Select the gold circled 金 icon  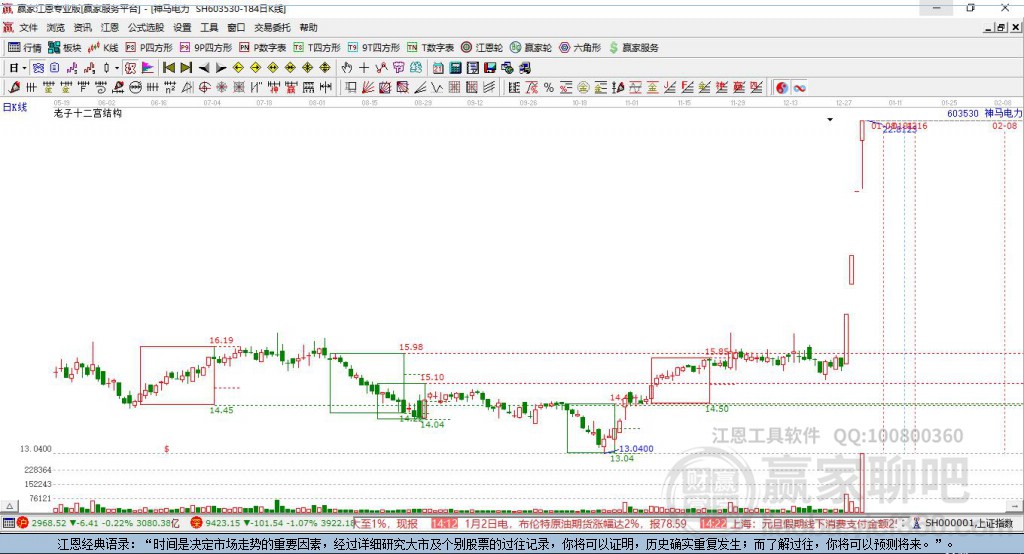coord(583,88)
